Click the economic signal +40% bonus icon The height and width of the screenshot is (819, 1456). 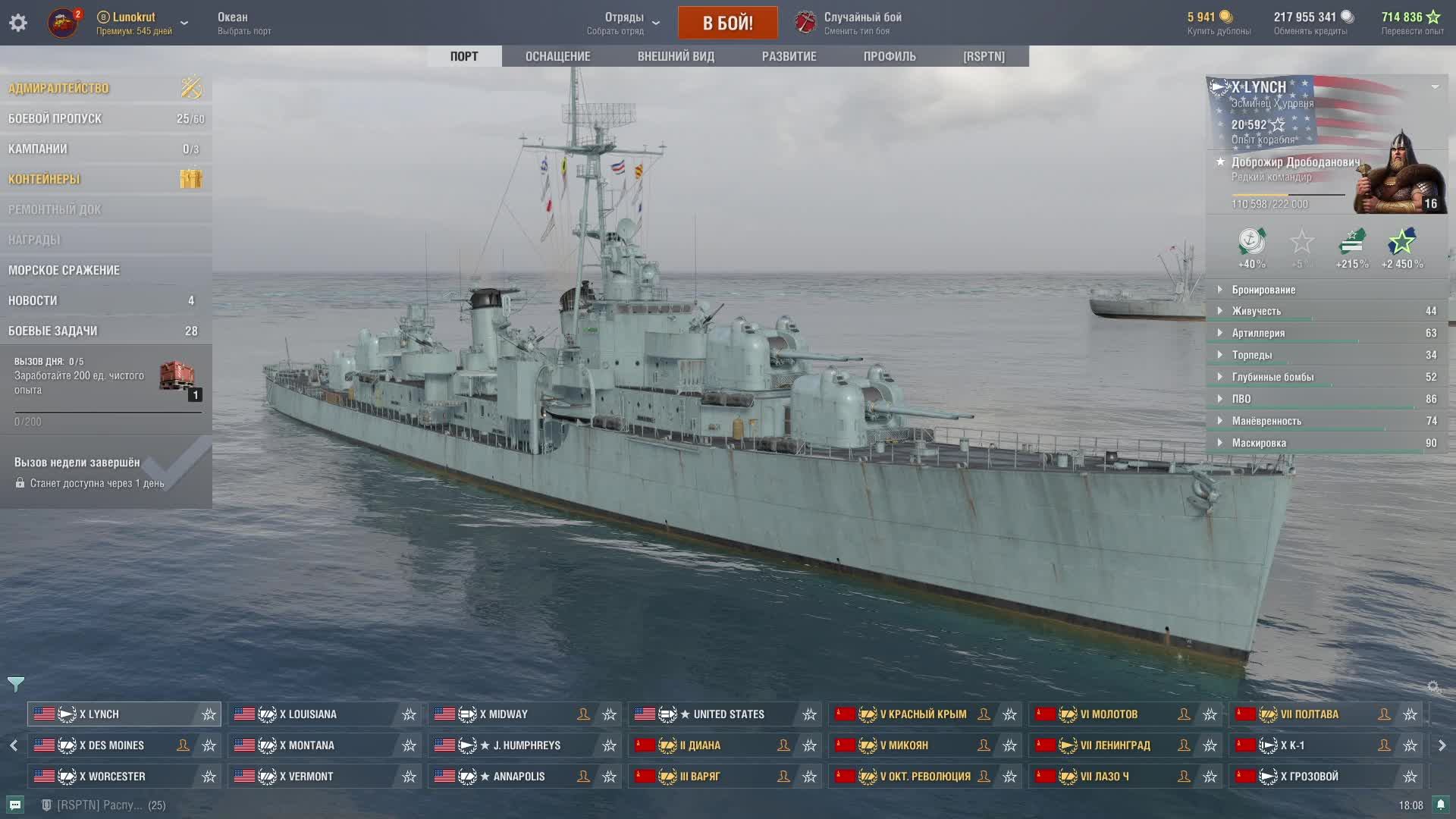[1251, 242]
